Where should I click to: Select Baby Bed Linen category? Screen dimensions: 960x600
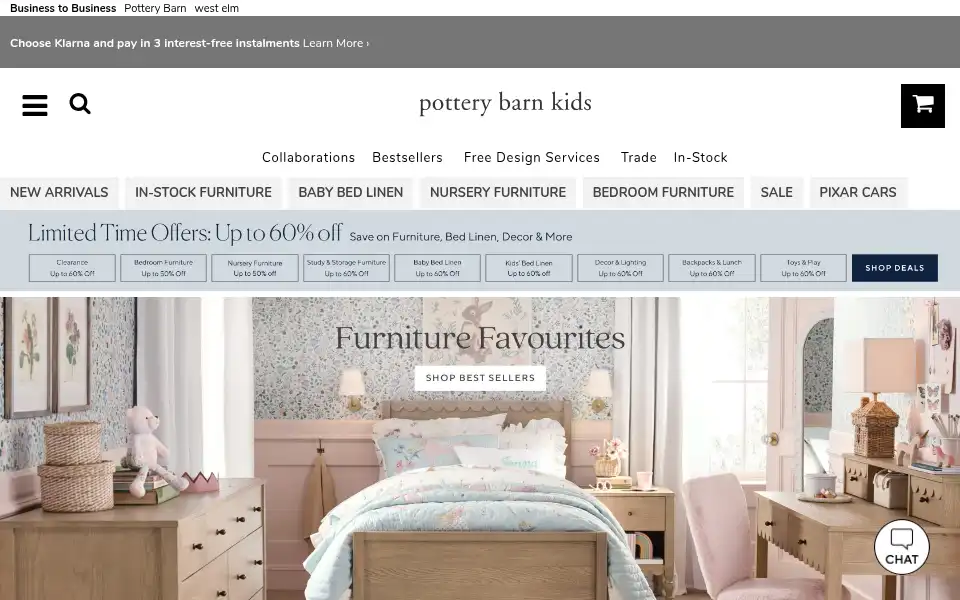tap(351, 192)
